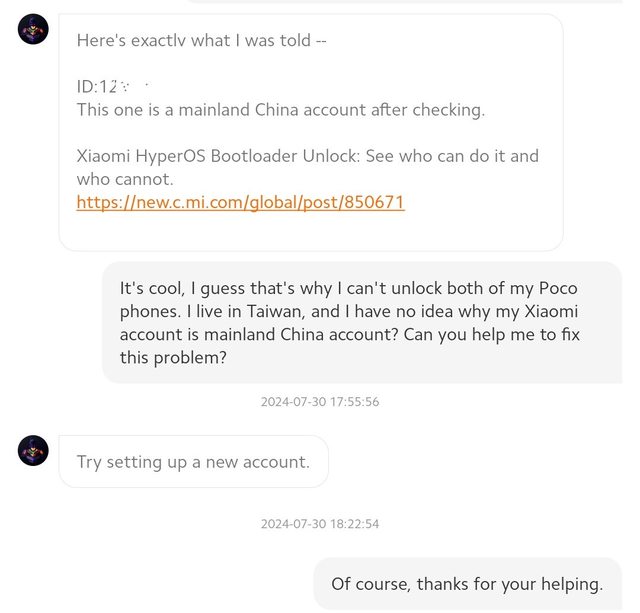Viewport: 640px width, 613px height.
Task: Open the new.c.mi.com post 850671 link
Action: tap(240, 202)
